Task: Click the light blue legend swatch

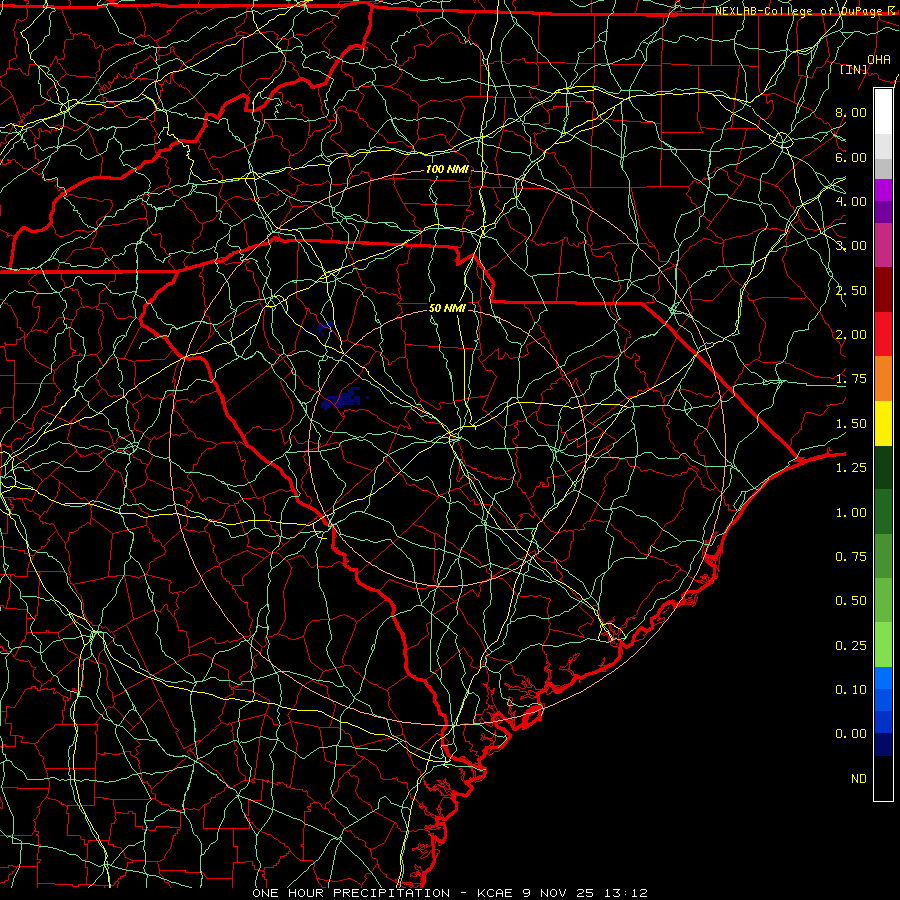Action: click(883, 678)
